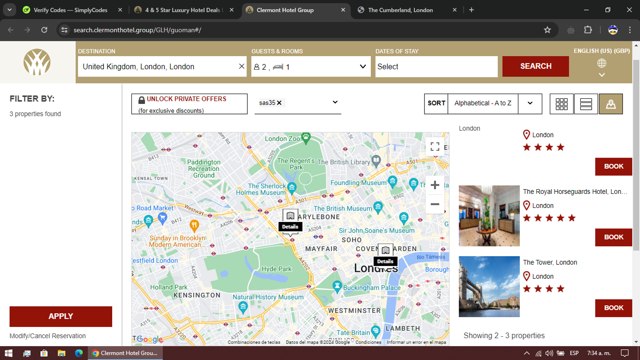Click The Tower, London title
The height and width of the screenshot is (360, 640).
[x=550, y=262]
